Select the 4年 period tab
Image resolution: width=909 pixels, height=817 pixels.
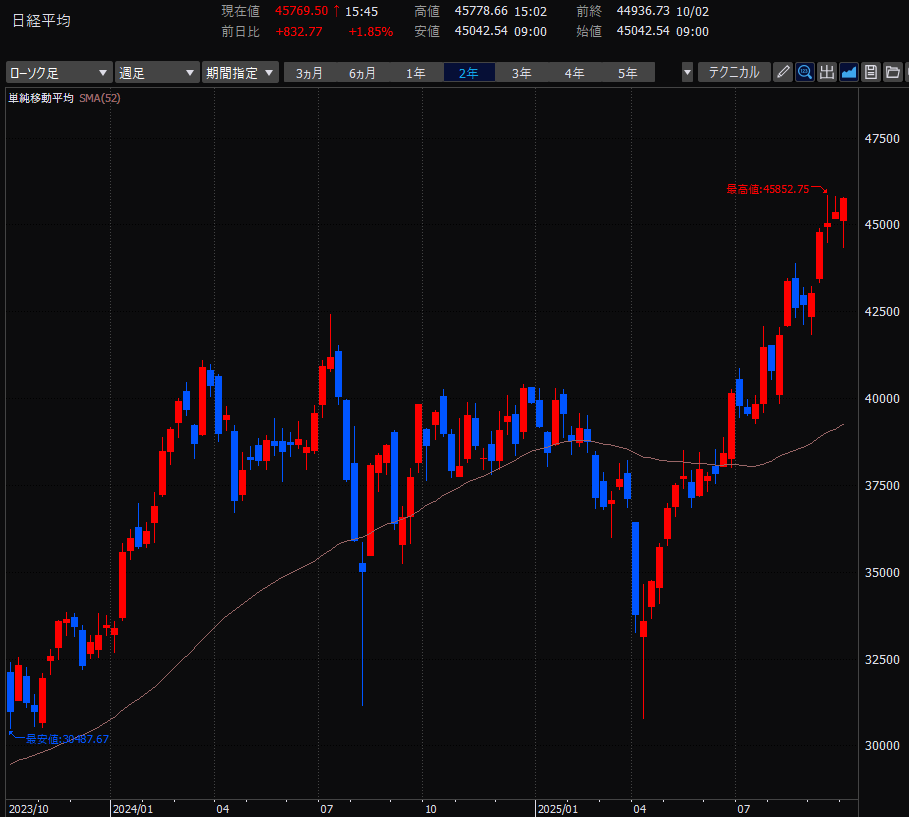[x=575, y=73]
